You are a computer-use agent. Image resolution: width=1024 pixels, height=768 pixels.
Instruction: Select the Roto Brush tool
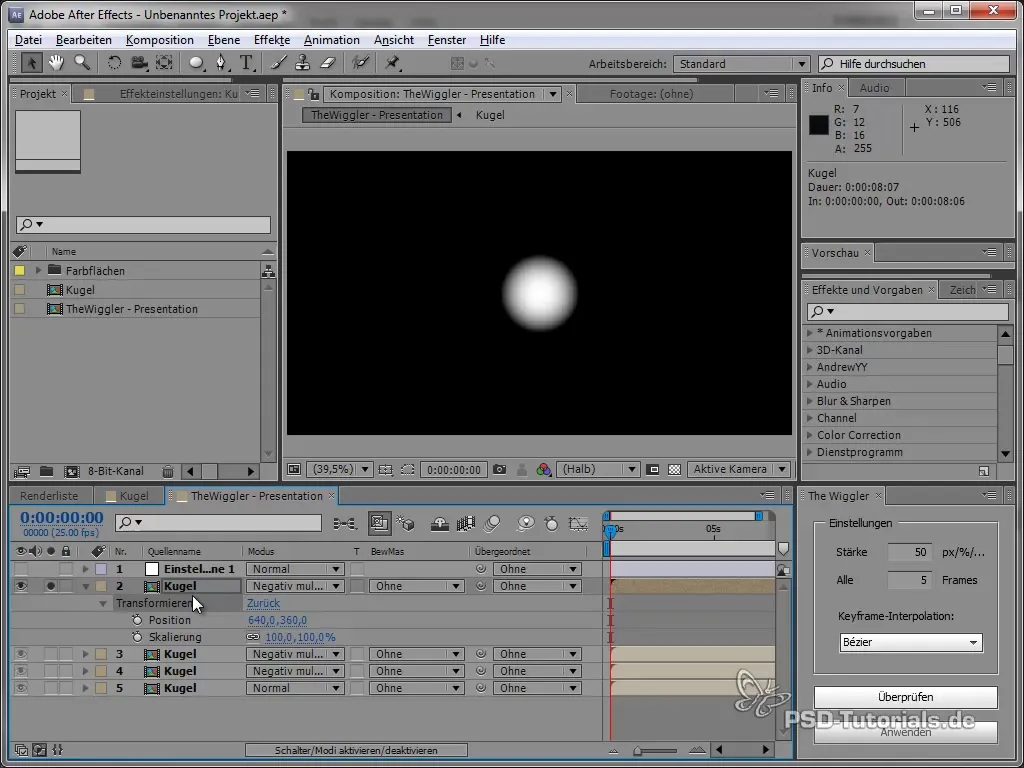[360, 63]
